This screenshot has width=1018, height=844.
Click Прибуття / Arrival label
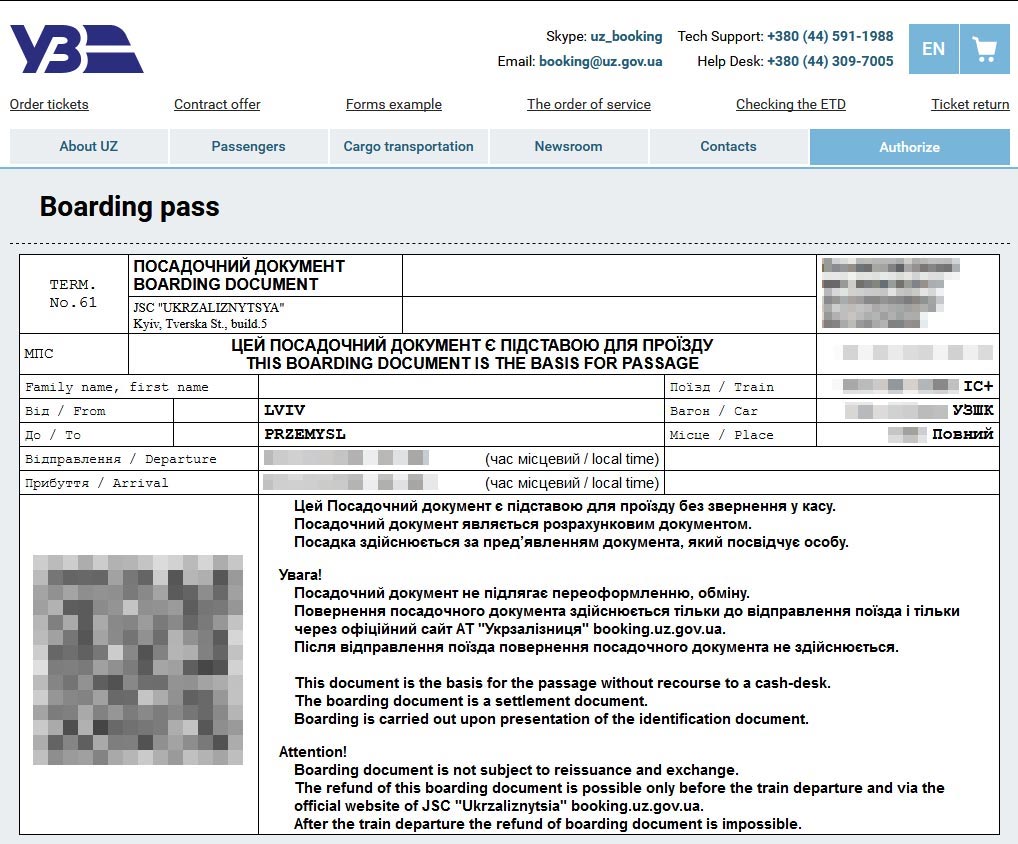96,483
